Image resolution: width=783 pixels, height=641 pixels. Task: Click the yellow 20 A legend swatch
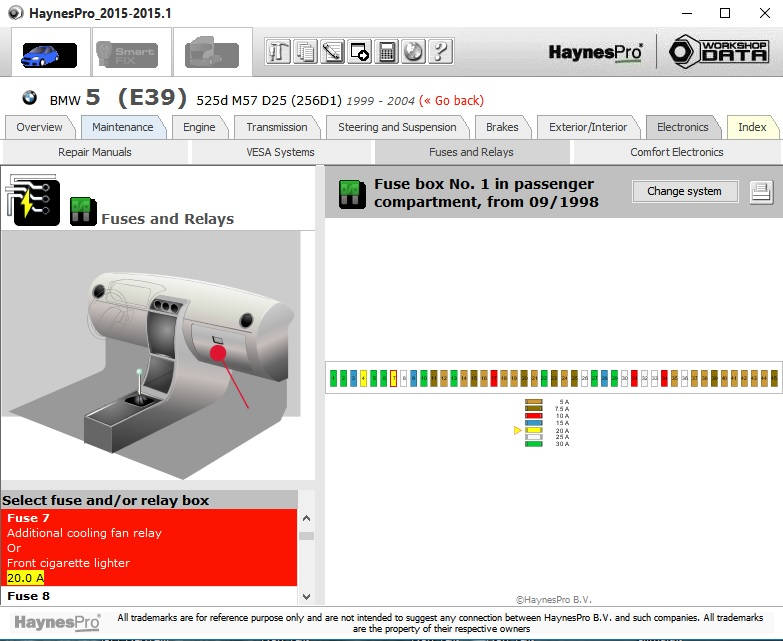[534, 430]
